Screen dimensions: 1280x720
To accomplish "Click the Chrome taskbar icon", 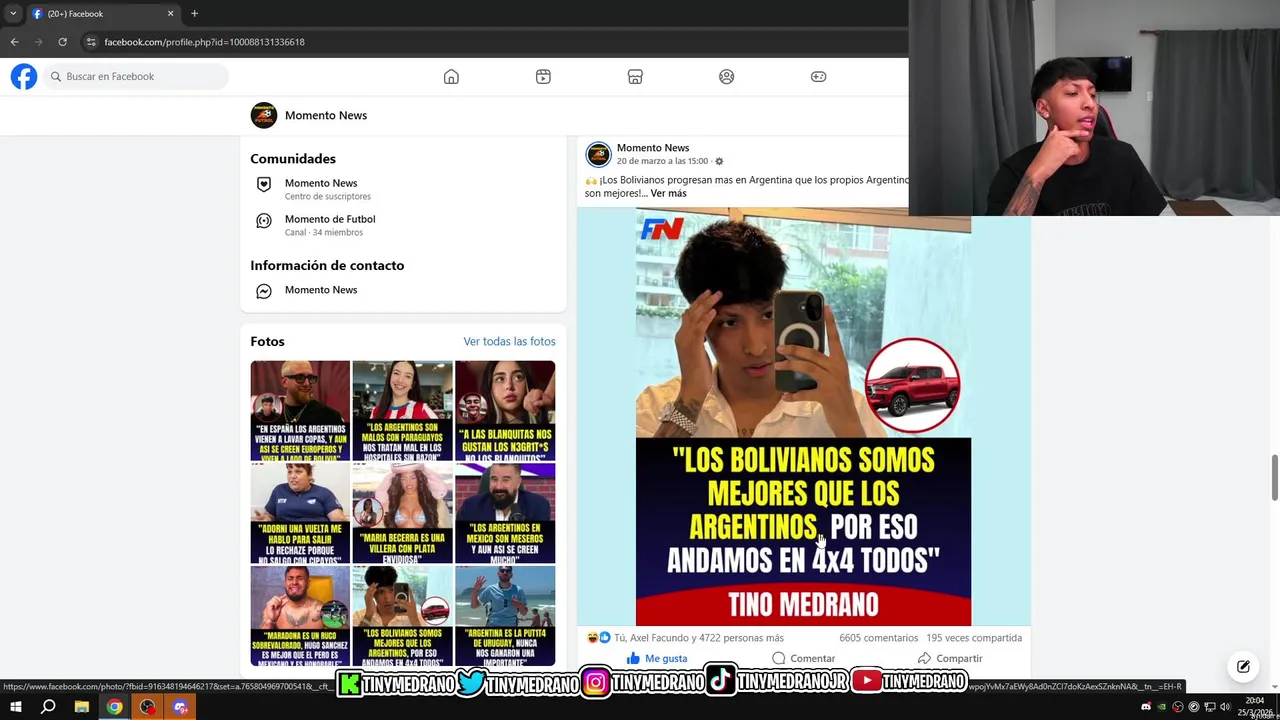I will pyautogui.click(x=115, y=707).
